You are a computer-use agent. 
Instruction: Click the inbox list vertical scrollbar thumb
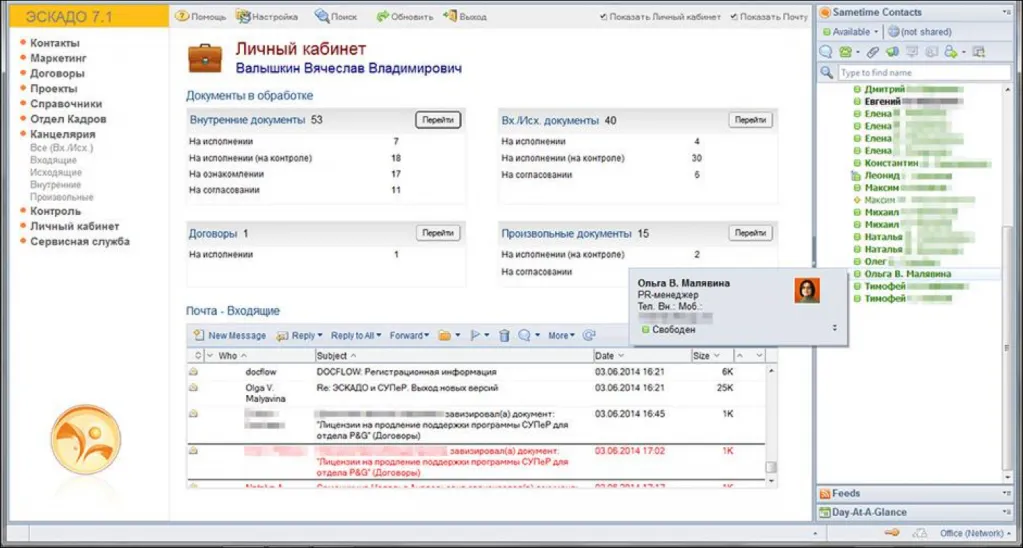(x=770, y=467)
